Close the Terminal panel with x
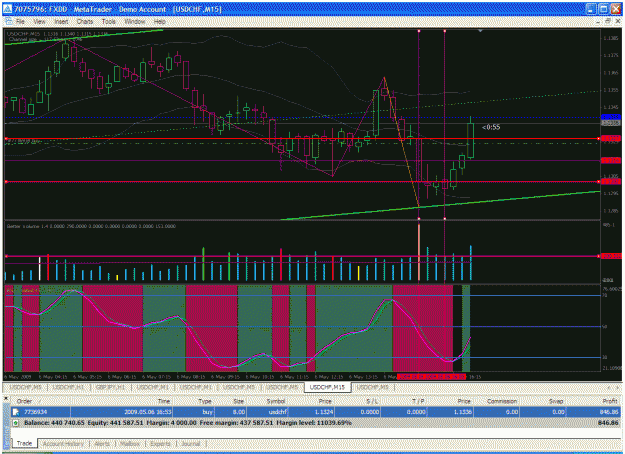This screenshot has height=454, width=625. point(6,398)
